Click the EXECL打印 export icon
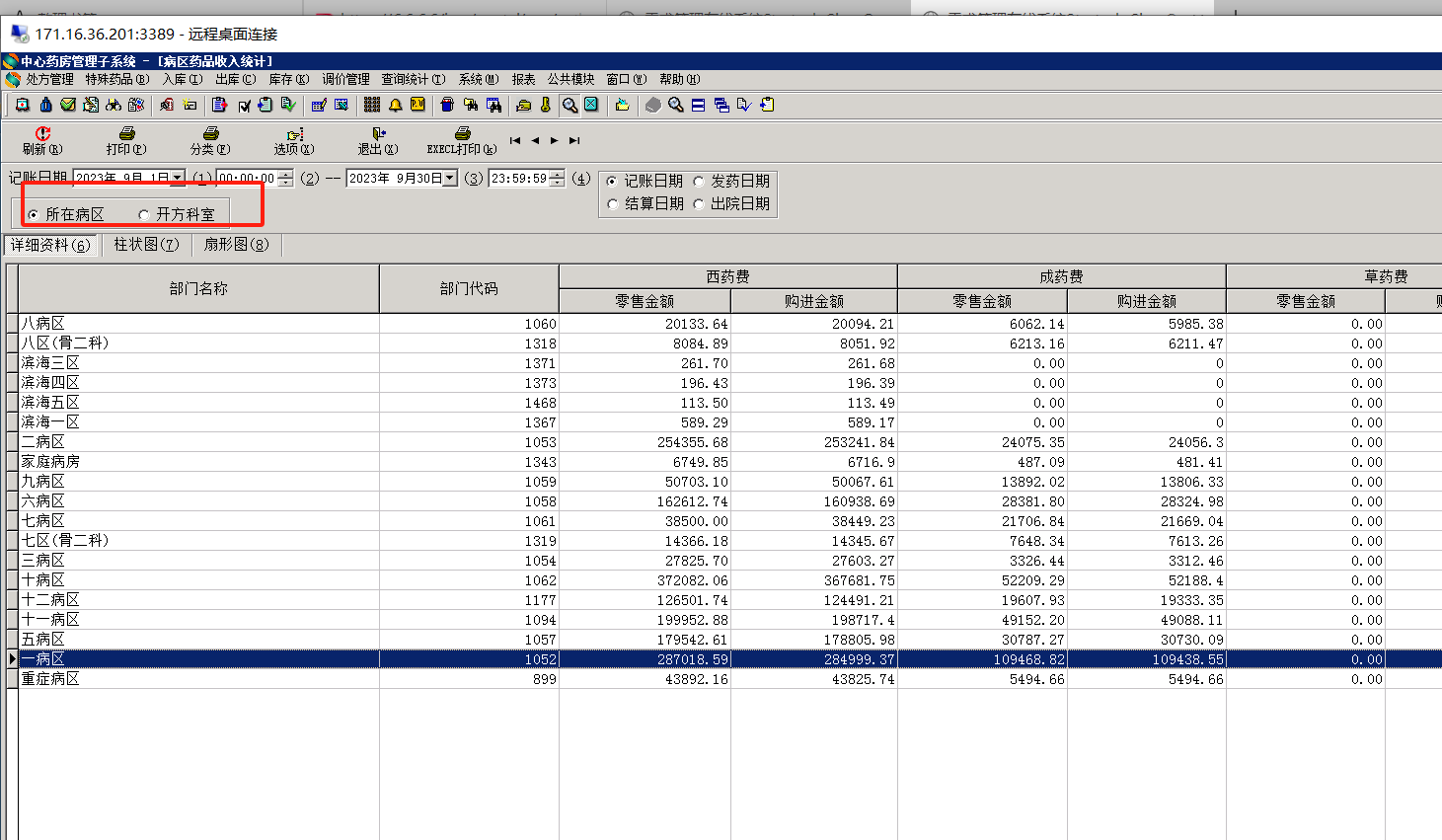 point(462,134)
